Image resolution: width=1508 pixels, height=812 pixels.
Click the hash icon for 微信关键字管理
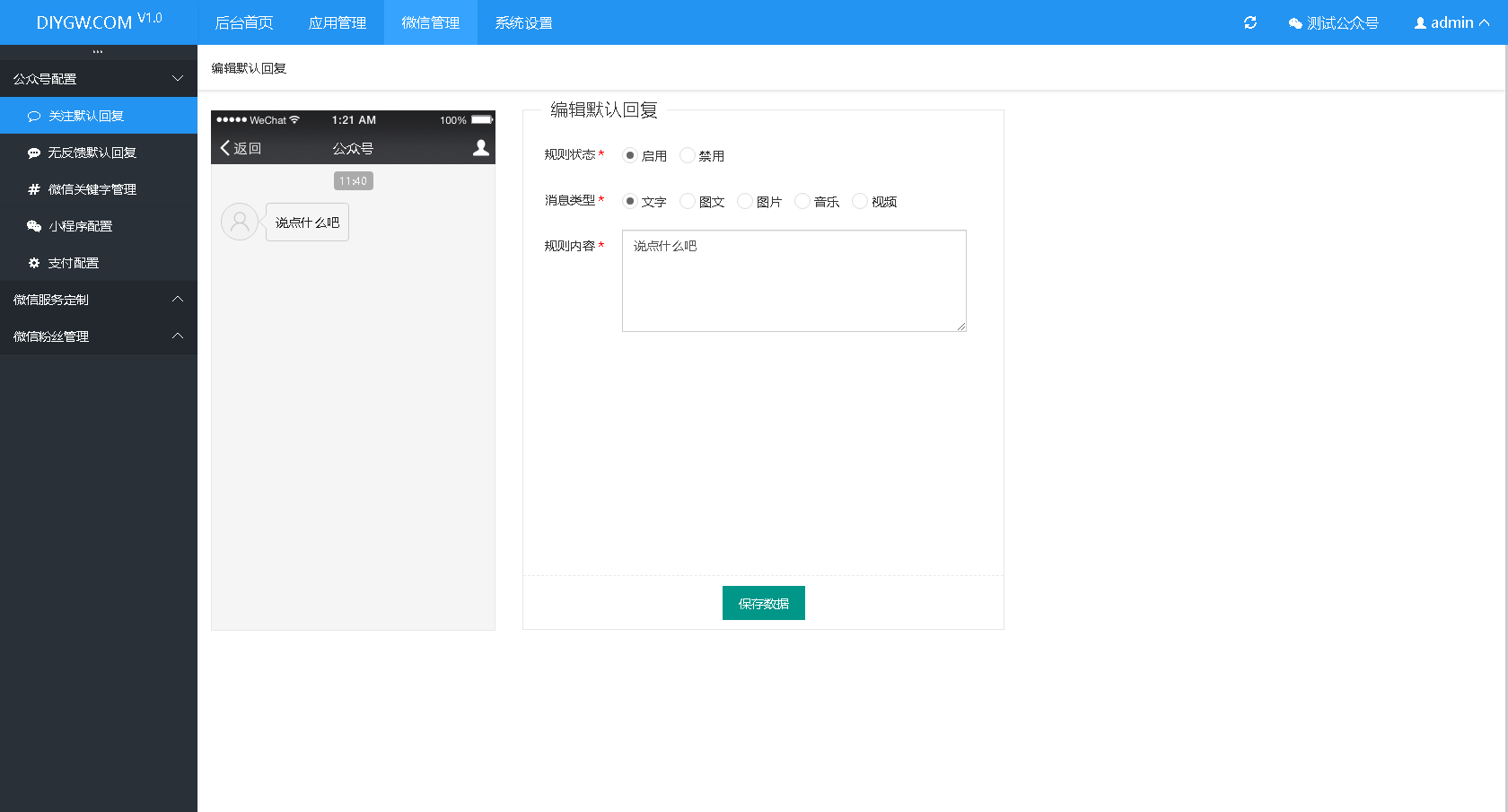pos(33,189)
